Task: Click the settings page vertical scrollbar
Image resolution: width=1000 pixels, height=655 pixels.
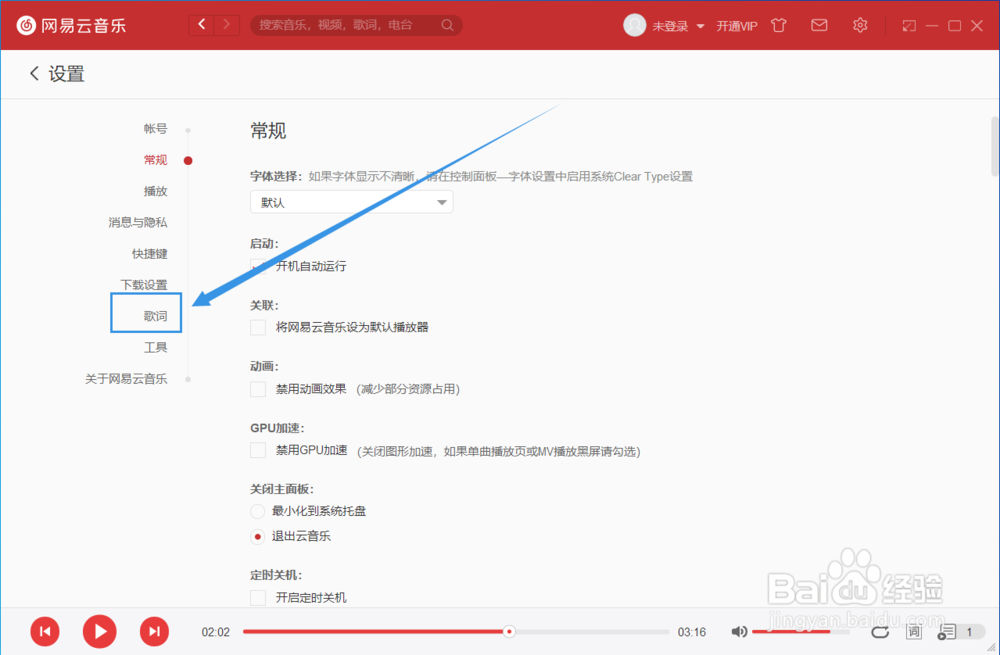Action: 995,147
